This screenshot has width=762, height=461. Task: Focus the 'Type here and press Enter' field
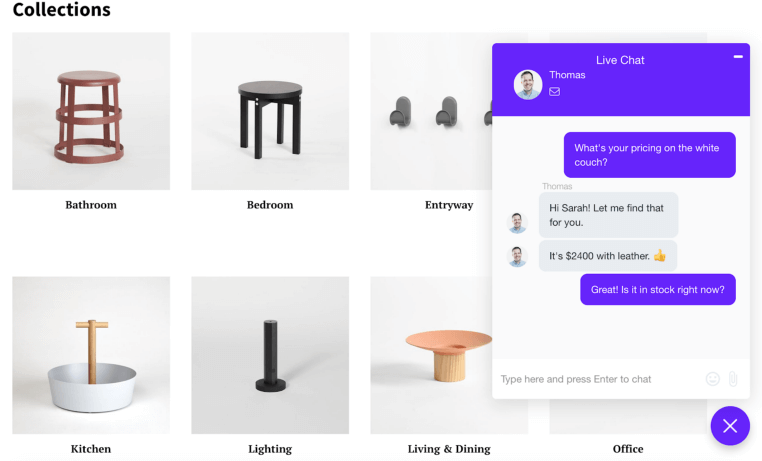pos(598,379)
